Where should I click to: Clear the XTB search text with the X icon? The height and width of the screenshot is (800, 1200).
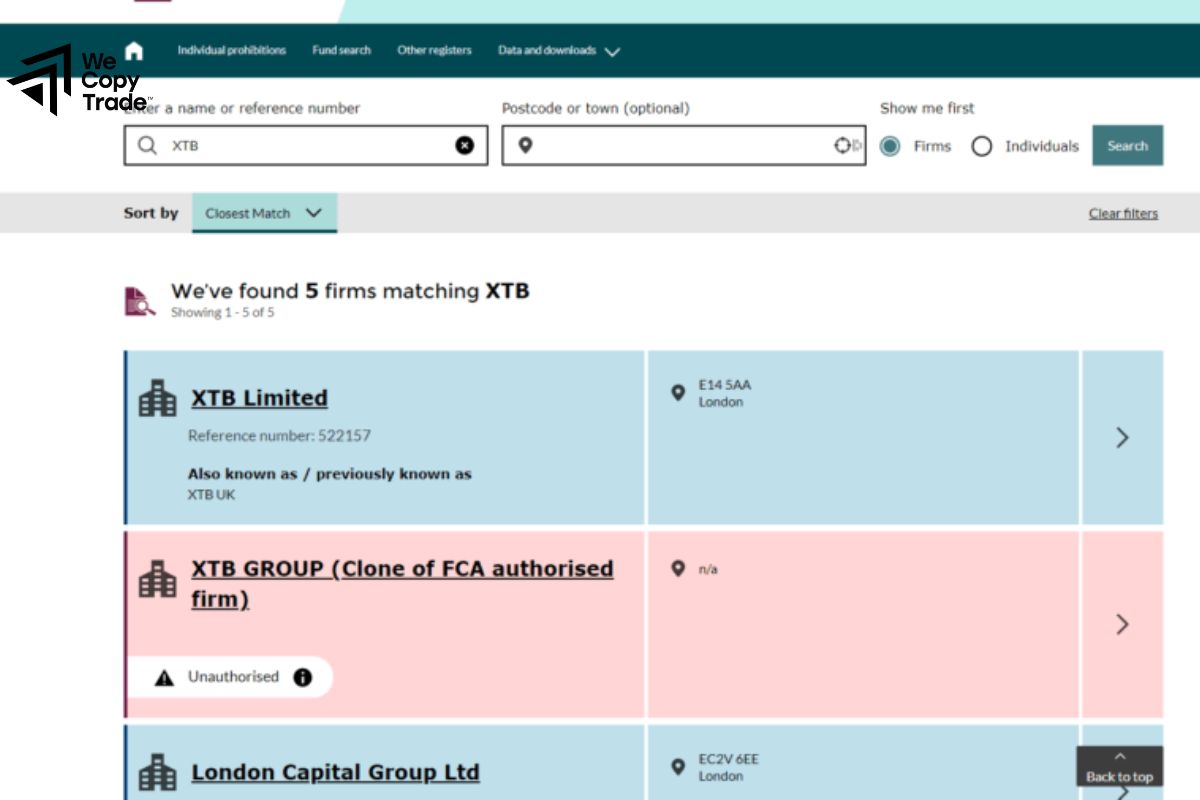click(x=465, y=146)
